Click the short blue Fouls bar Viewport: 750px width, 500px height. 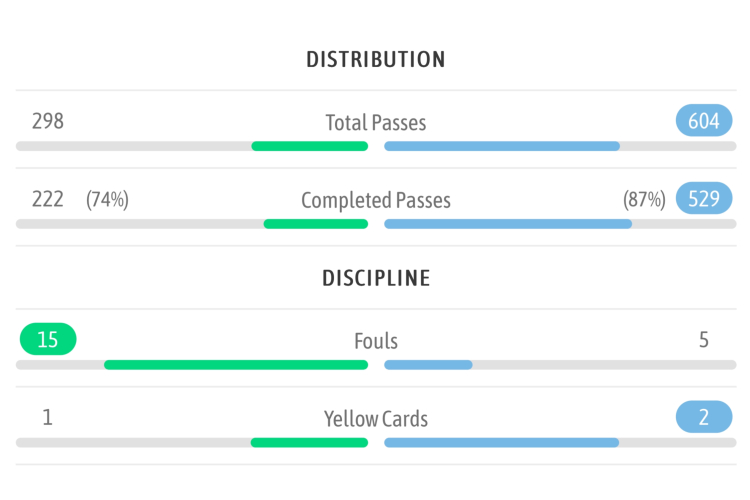(x=428, y=365)
